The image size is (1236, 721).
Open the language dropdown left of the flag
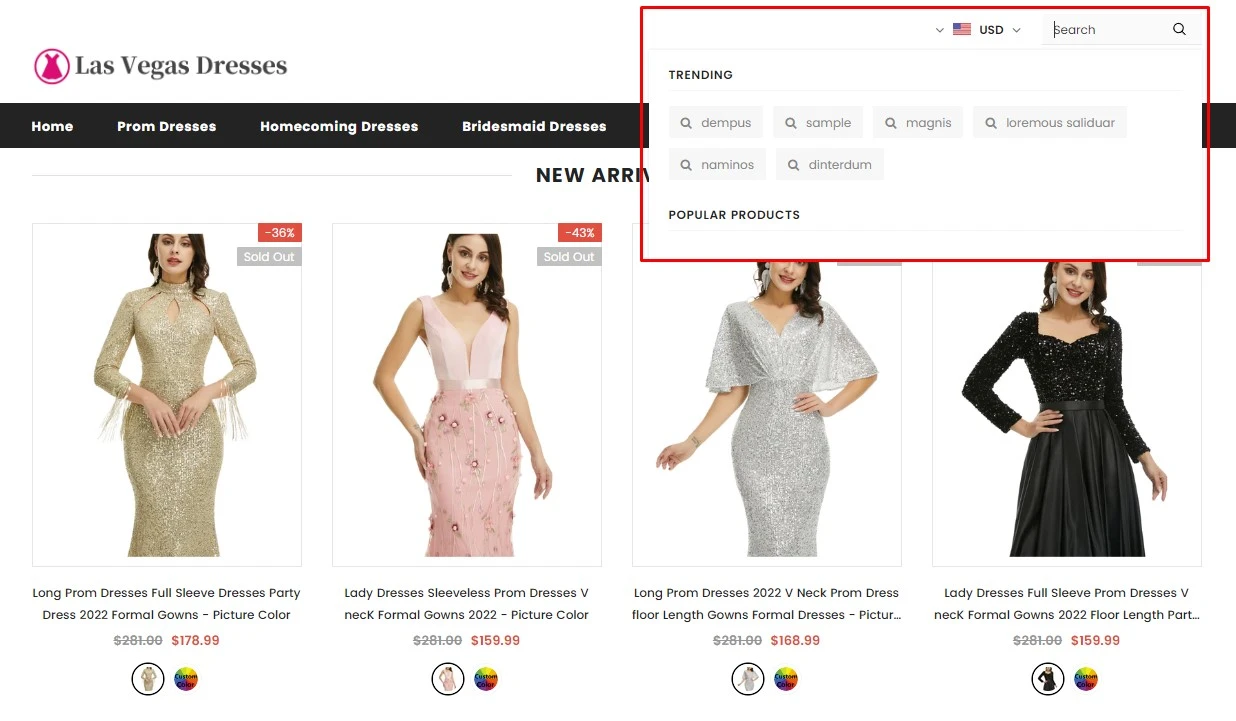938,30
